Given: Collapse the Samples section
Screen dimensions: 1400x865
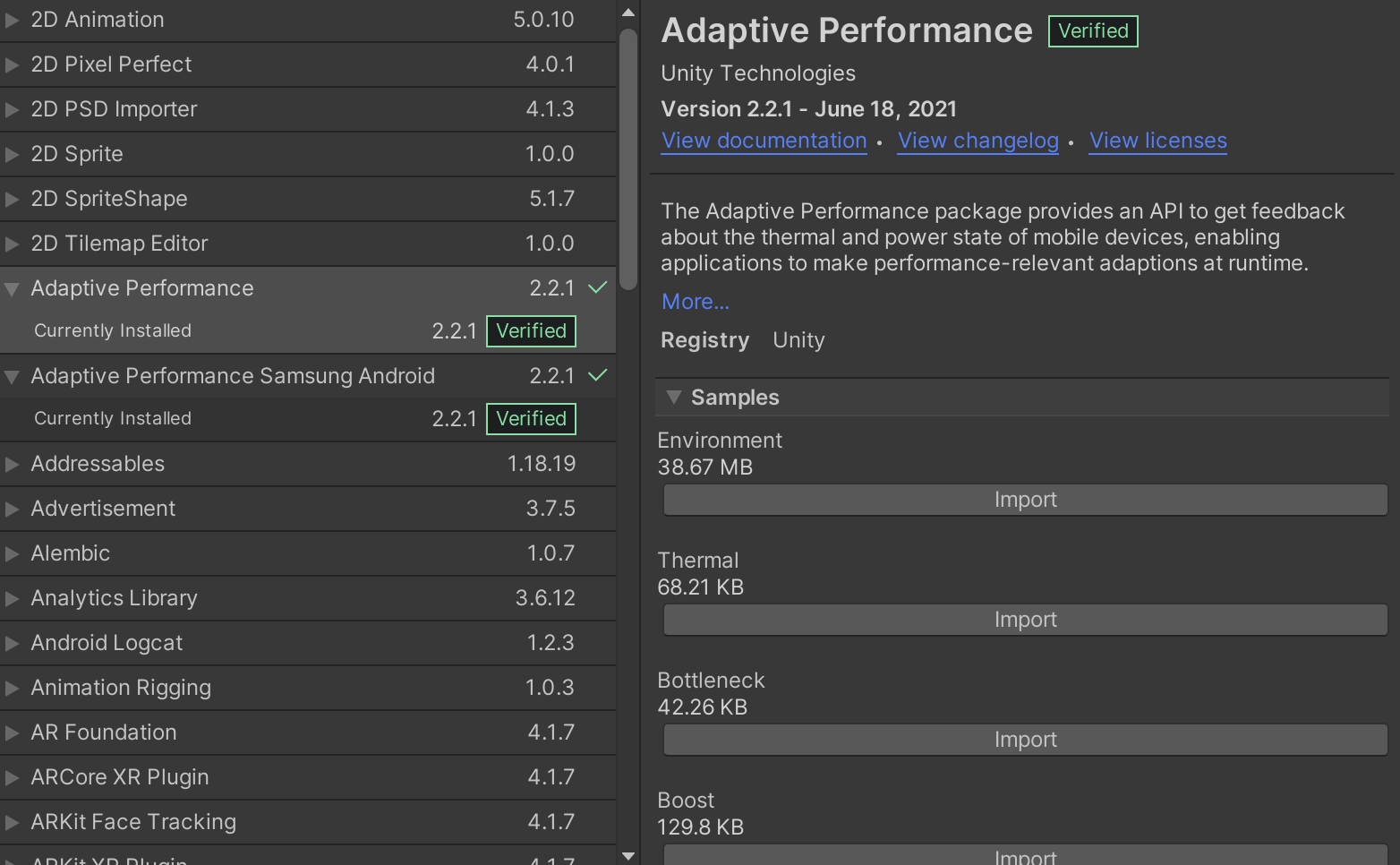Looking at the screenshot, I should [x=673, y=397].
